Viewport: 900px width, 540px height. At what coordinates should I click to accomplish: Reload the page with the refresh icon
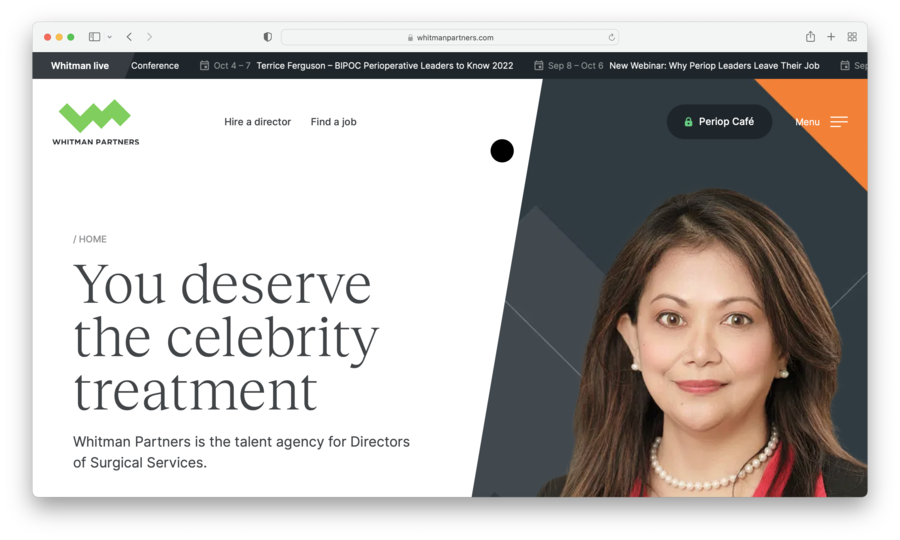[x=611, y=37]
